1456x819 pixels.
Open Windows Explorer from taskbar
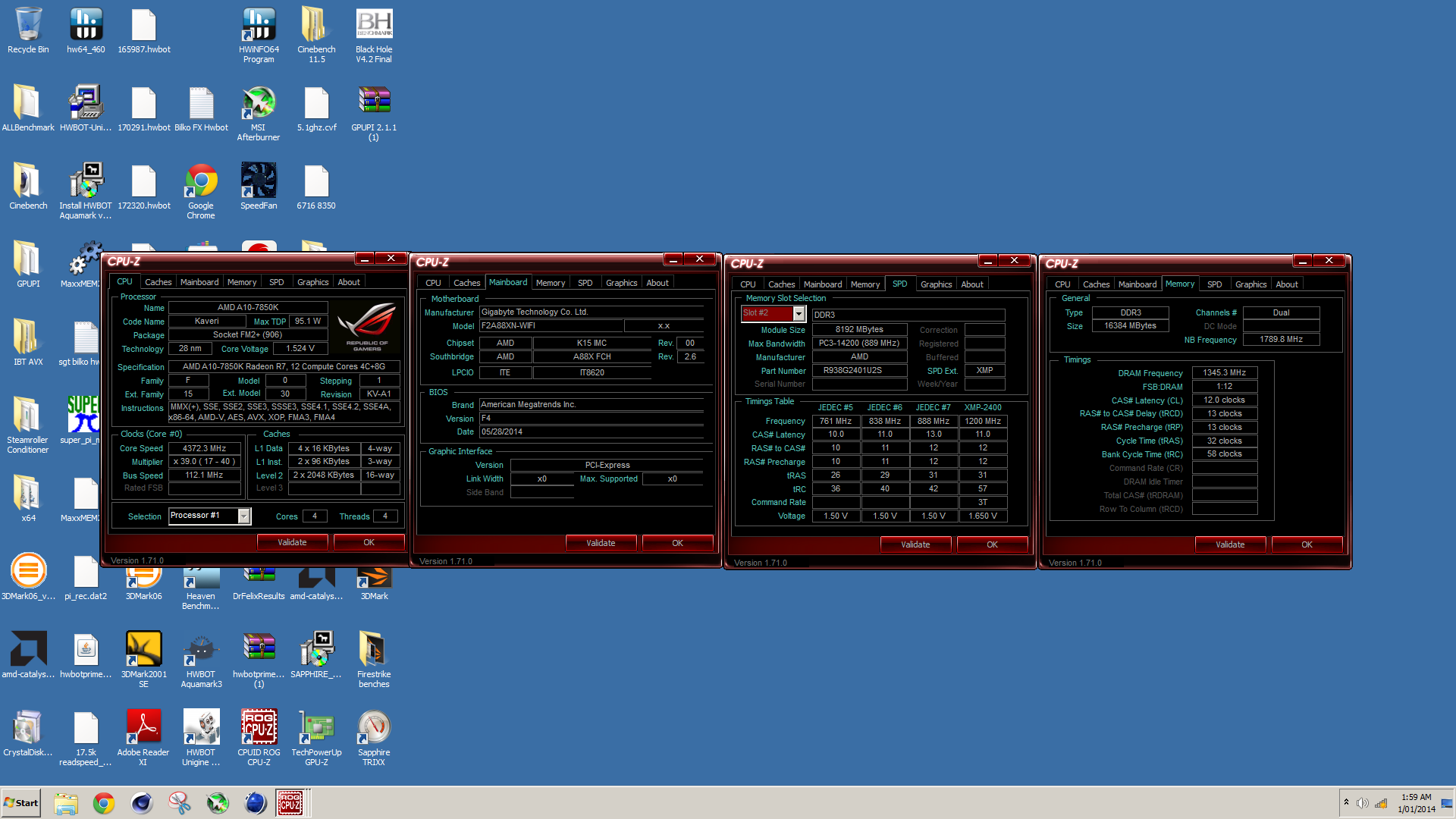pos(66,802)
